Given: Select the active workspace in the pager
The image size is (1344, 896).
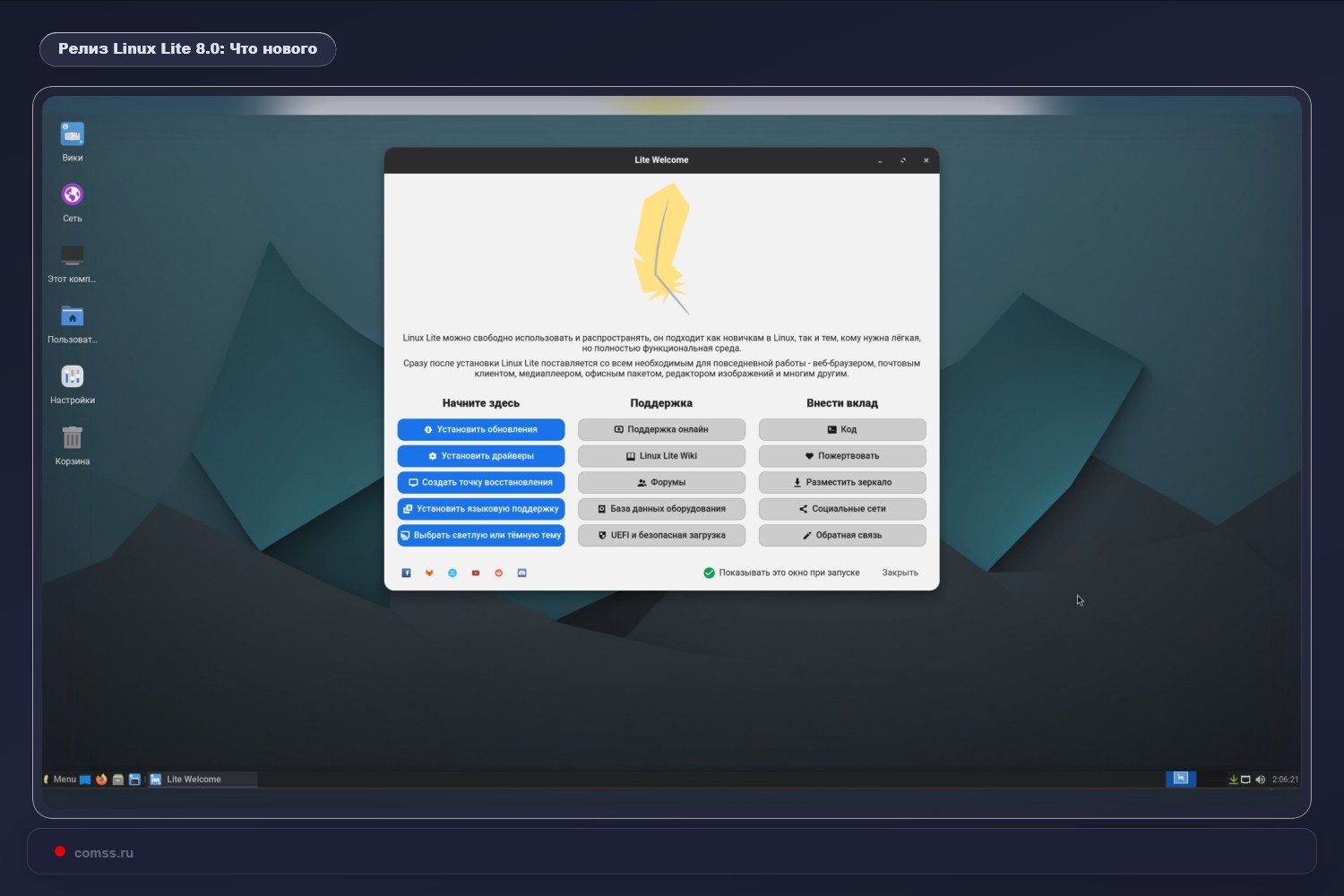Looking at the screenshot, I should tap(1181, 779).
